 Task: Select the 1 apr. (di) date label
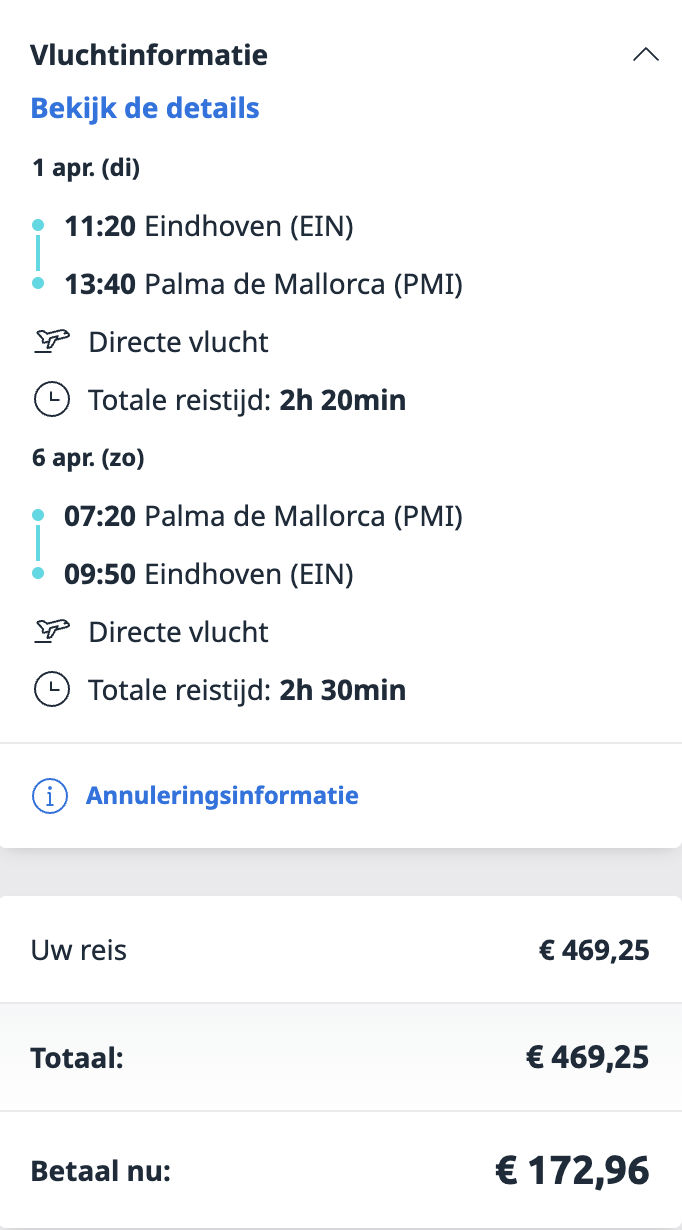pos(86,168)
